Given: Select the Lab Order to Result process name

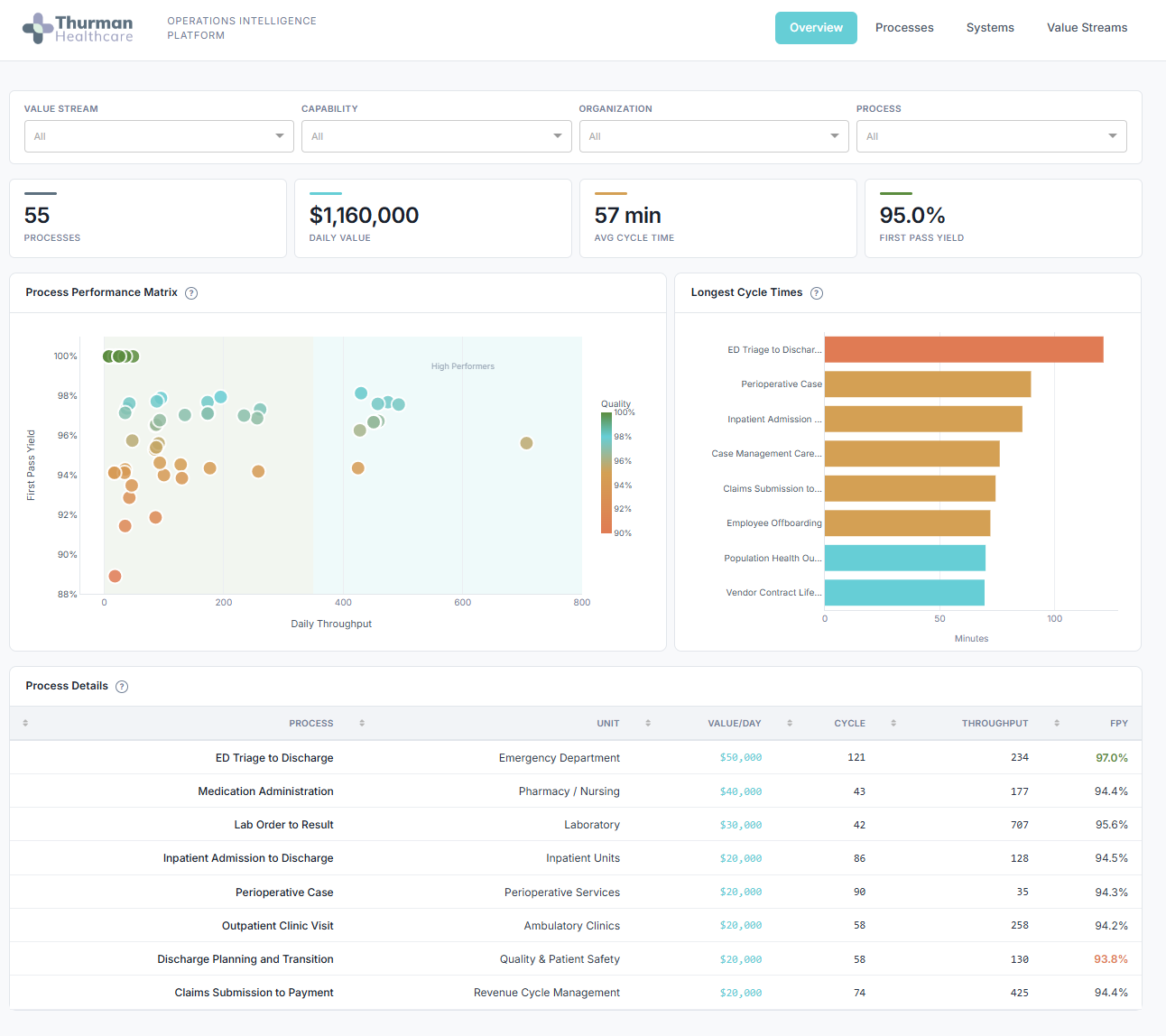Looking at the screenshot, I should pyautogui.click(x=283, y=824).
